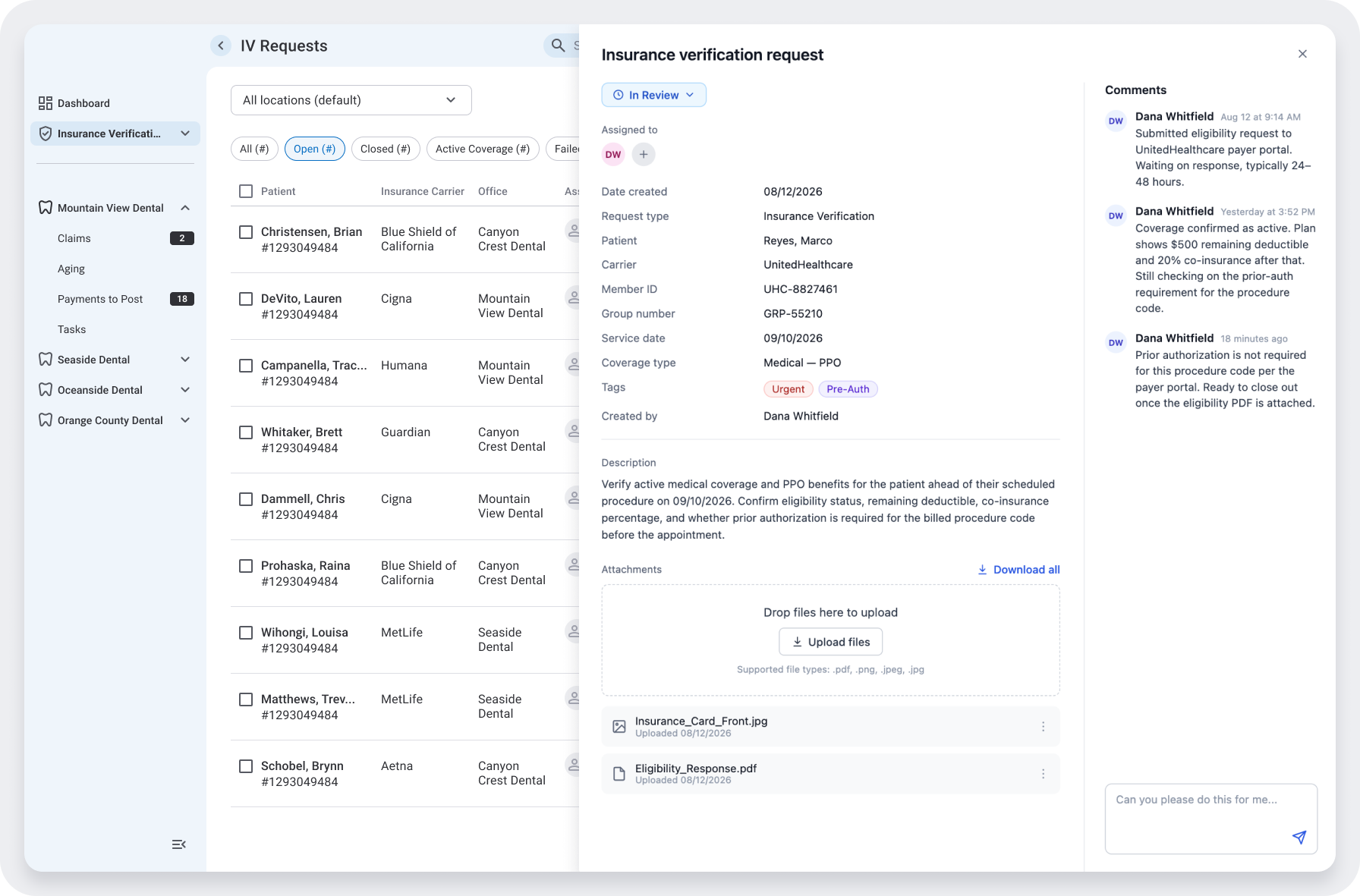Click the Download all link
The image size is (1360, 896).
(1018, 570)
